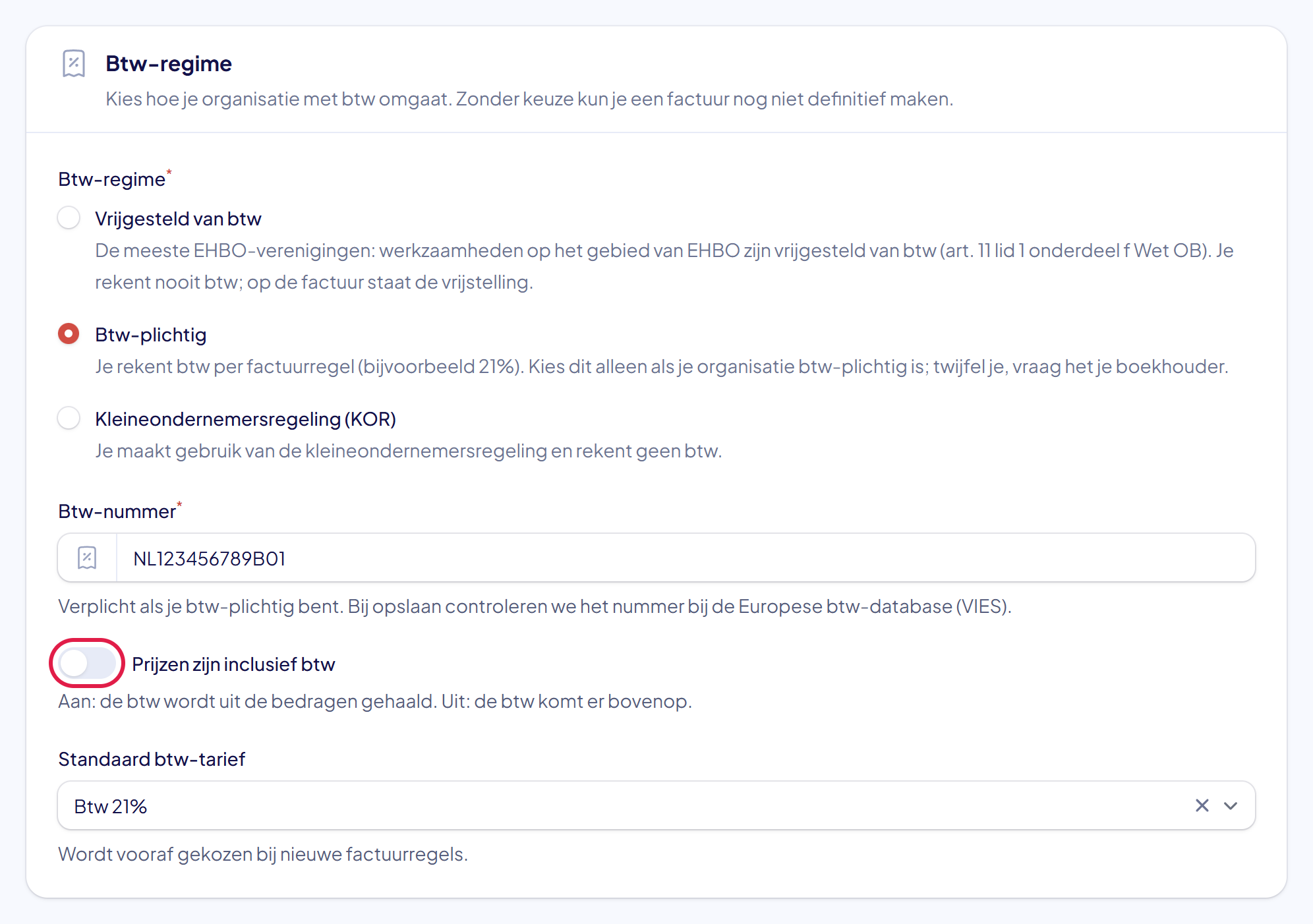Screen dimensions: 1313x924
Task: Click the 'Je maakt gebruik van de kleineondernemersregeling' description
Action: pyautogui.click(x=409, y=450)
